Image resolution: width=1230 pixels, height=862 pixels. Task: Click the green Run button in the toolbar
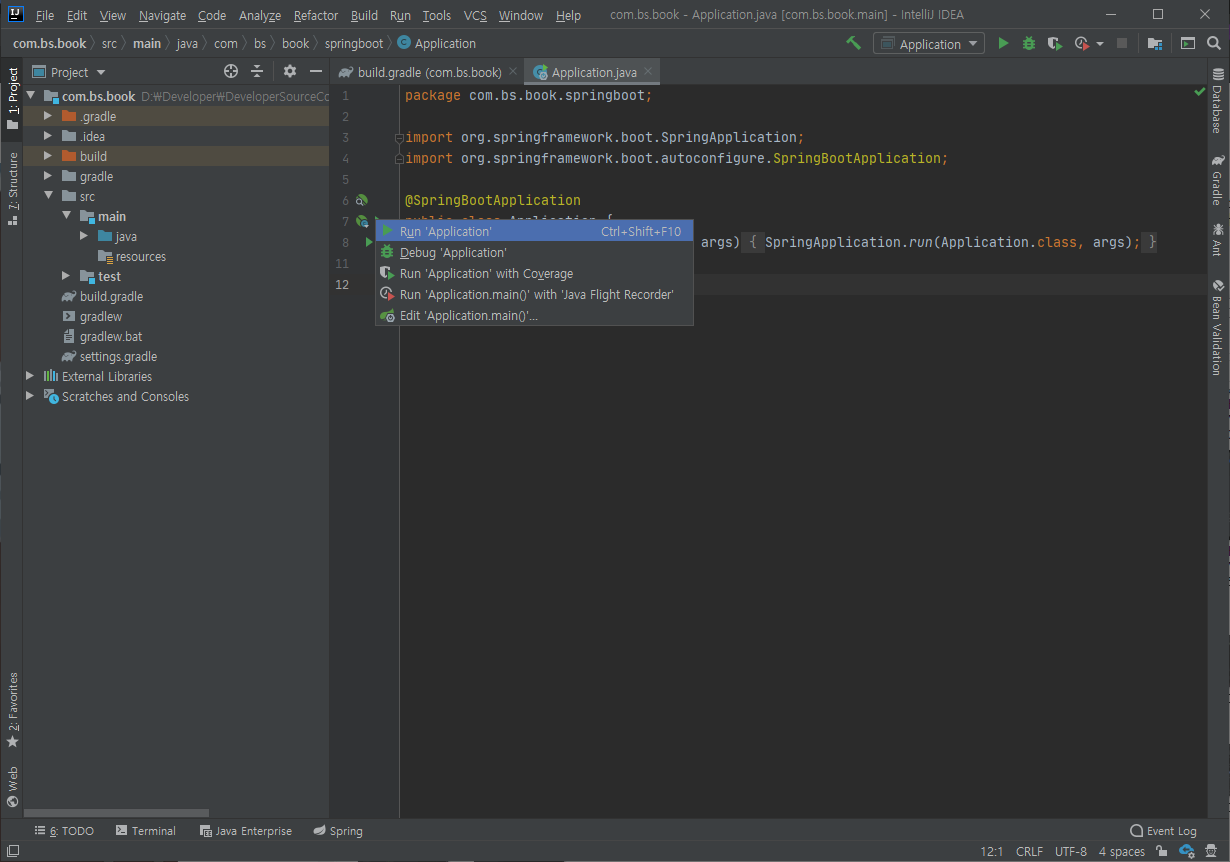(1003, 44)
